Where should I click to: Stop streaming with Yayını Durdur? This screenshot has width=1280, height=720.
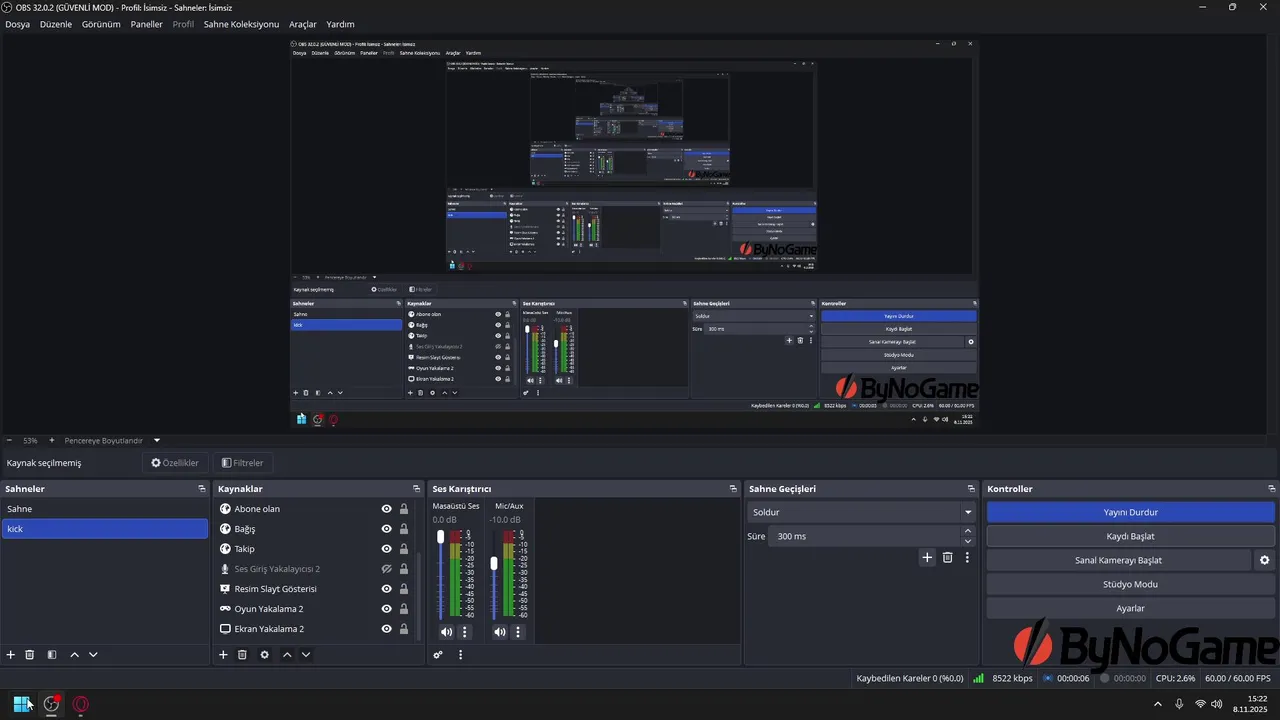1131,512
